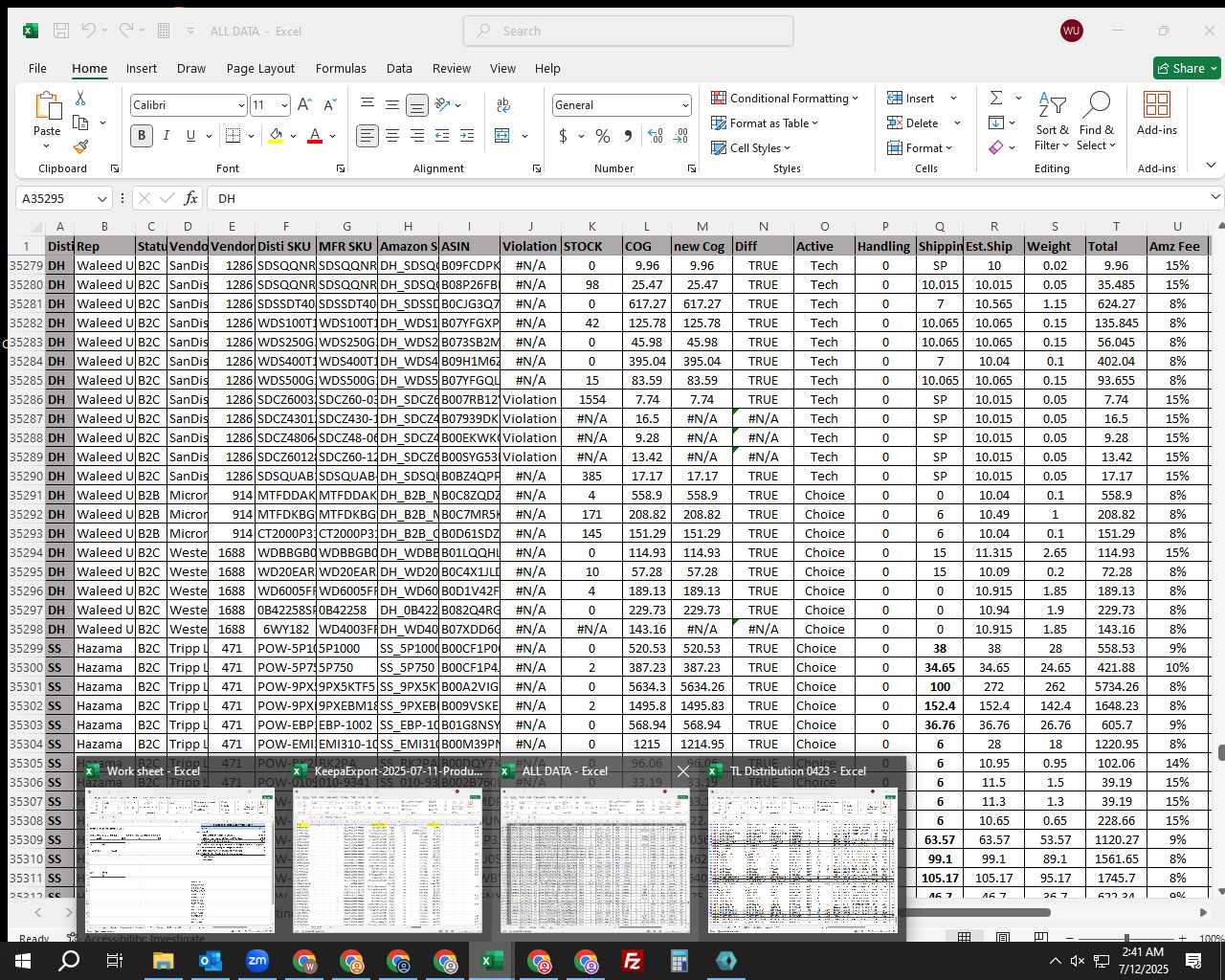Switch to the Data tab
The width and height of the screenshot is (1225, 980).
pos(399,68)
